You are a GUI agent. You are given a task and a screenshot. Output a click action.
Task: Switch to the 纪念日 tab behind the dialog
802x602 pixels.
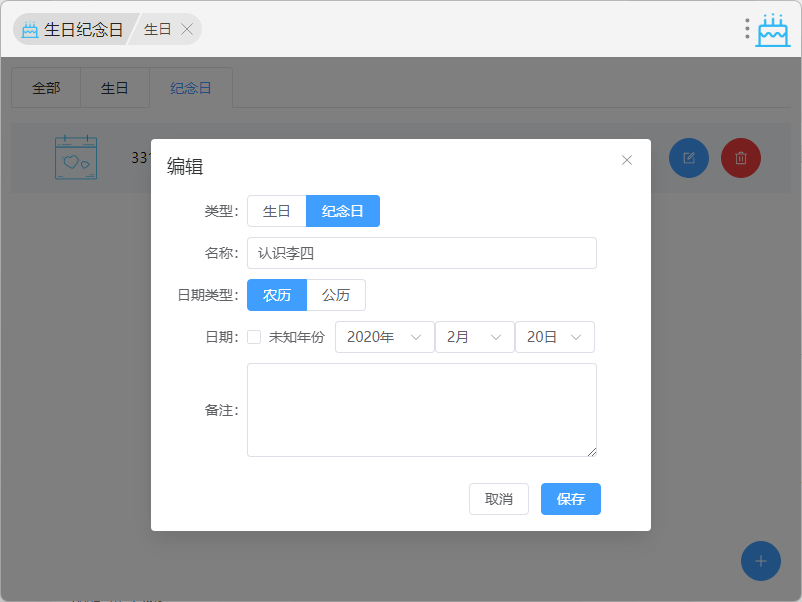click(191, 88)
